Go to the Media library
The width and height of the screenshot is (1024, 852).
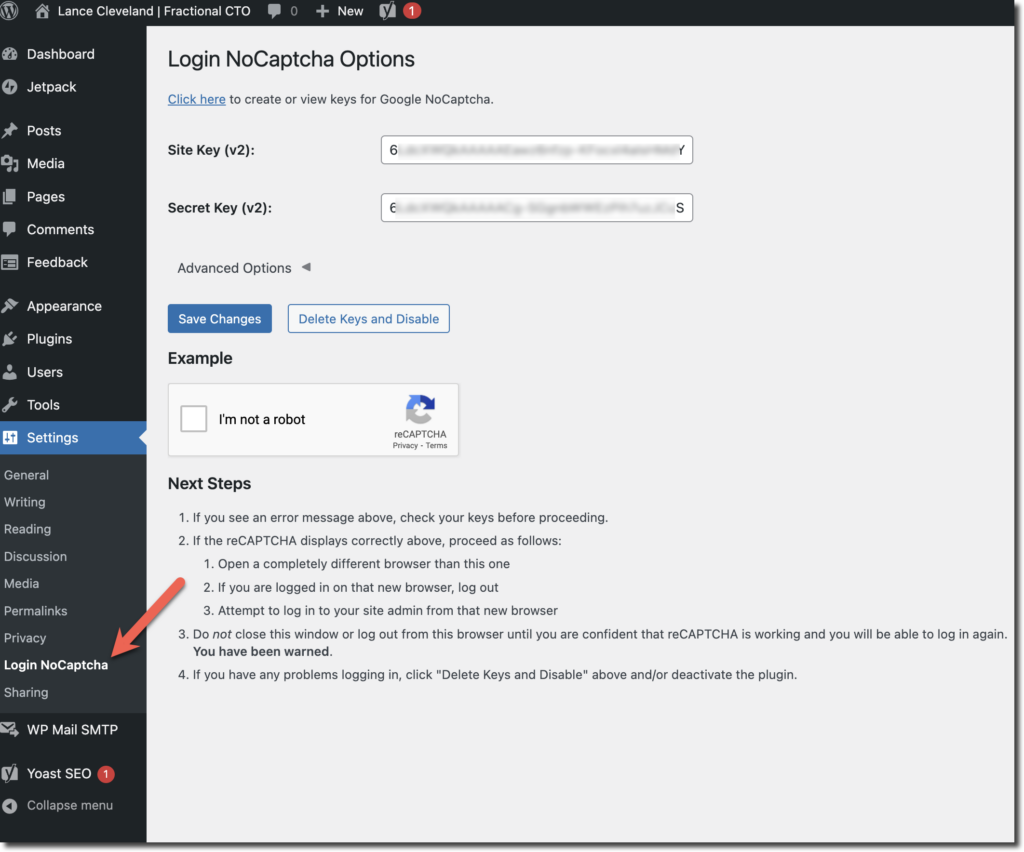45,163
